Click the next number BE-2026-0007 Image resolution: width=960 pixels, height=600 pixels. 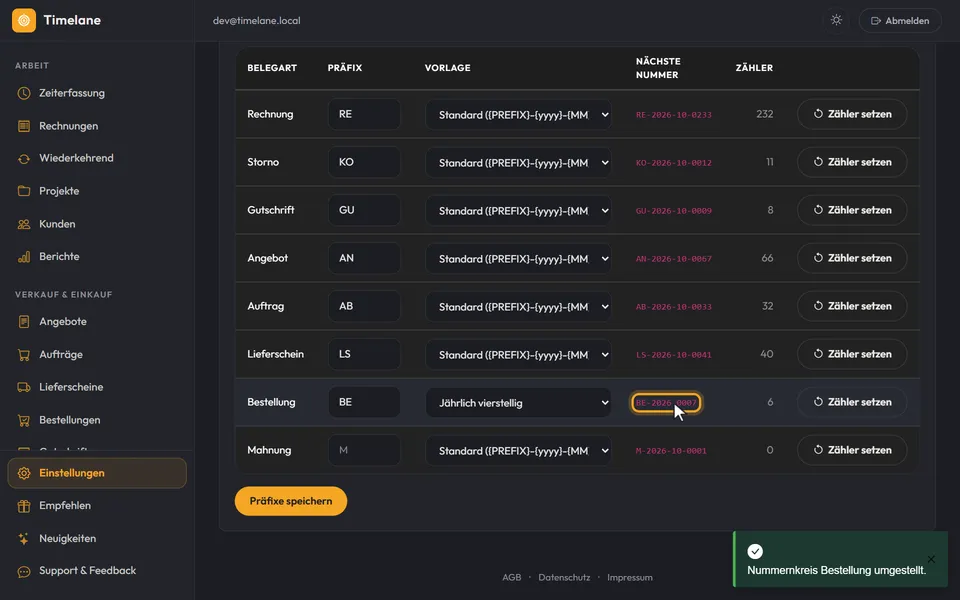click(x=666, y=403)
